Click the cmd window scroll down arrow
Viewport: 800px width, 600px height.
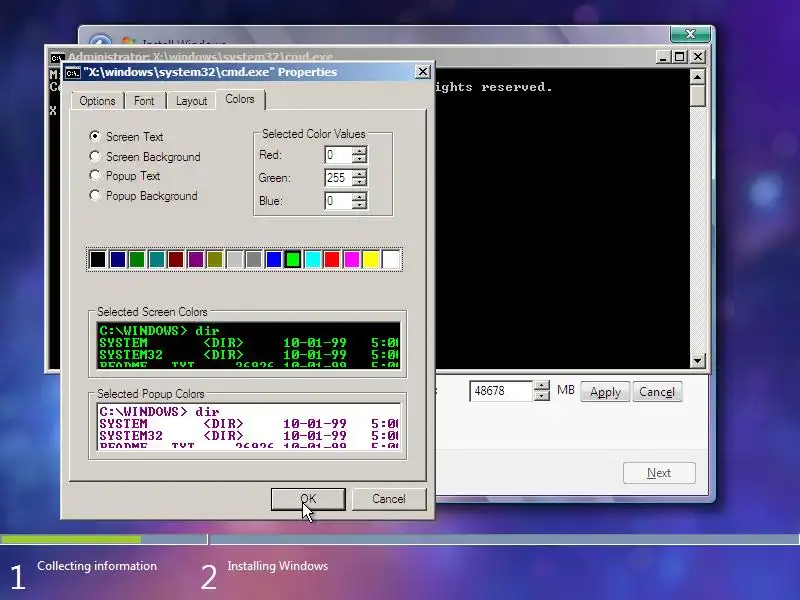pos(697,361)
